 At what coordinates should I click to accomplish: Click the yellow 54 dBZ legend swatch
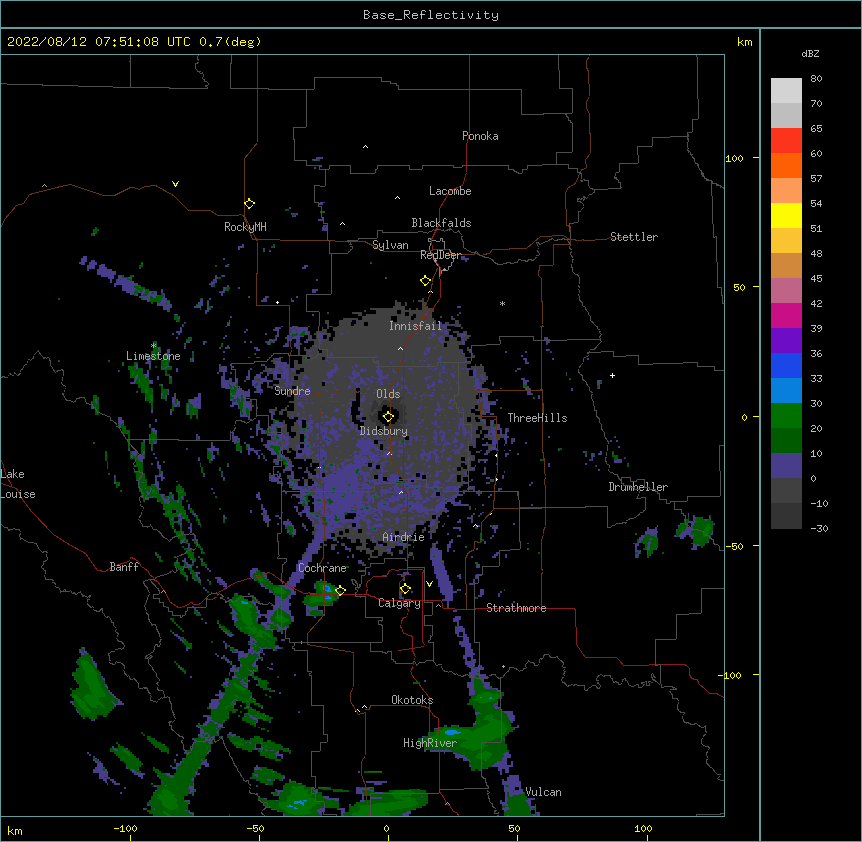pyautogui.click(x=786, y=215)
